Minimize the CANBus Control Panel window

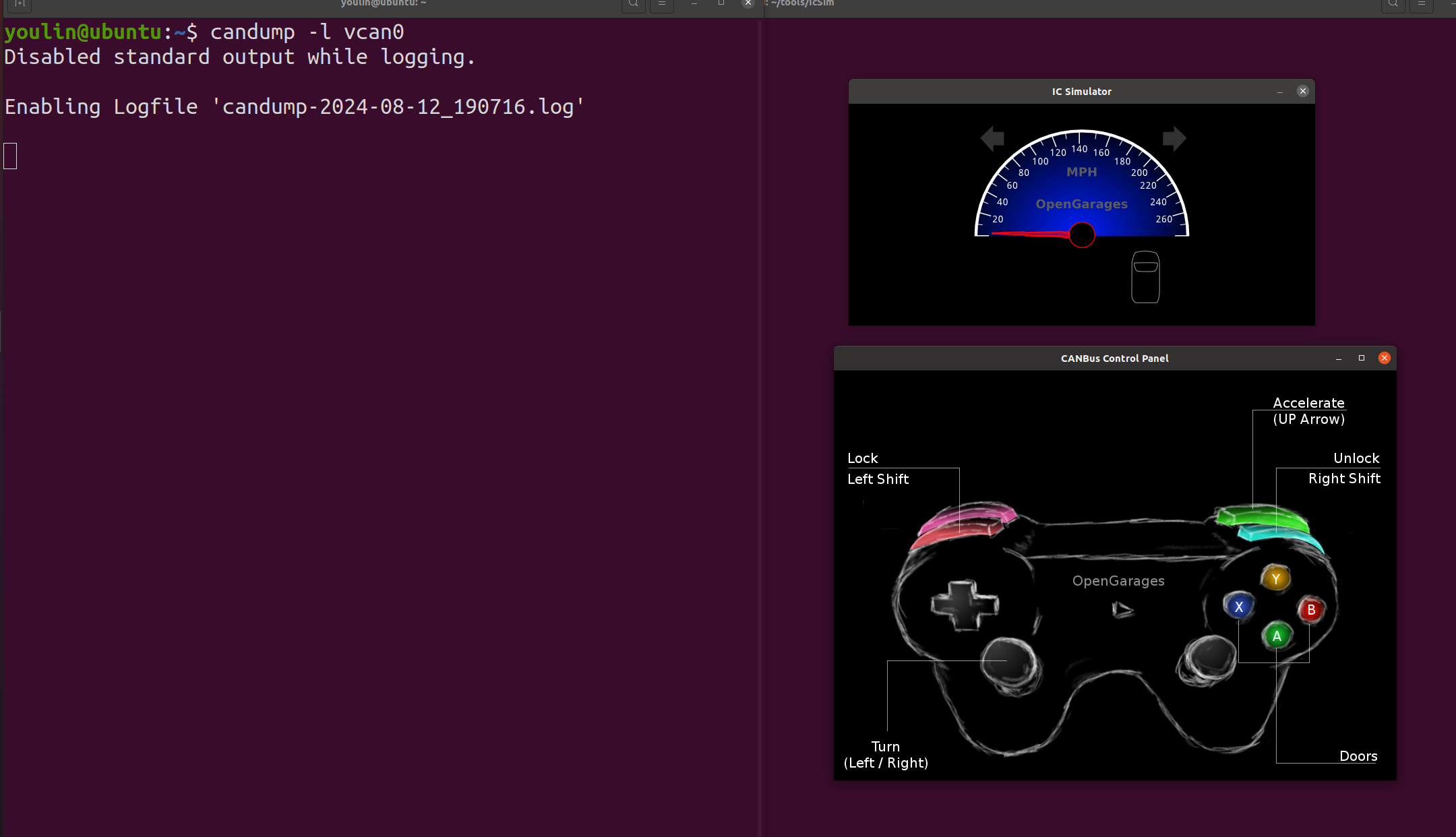(x=1339, y=359)
